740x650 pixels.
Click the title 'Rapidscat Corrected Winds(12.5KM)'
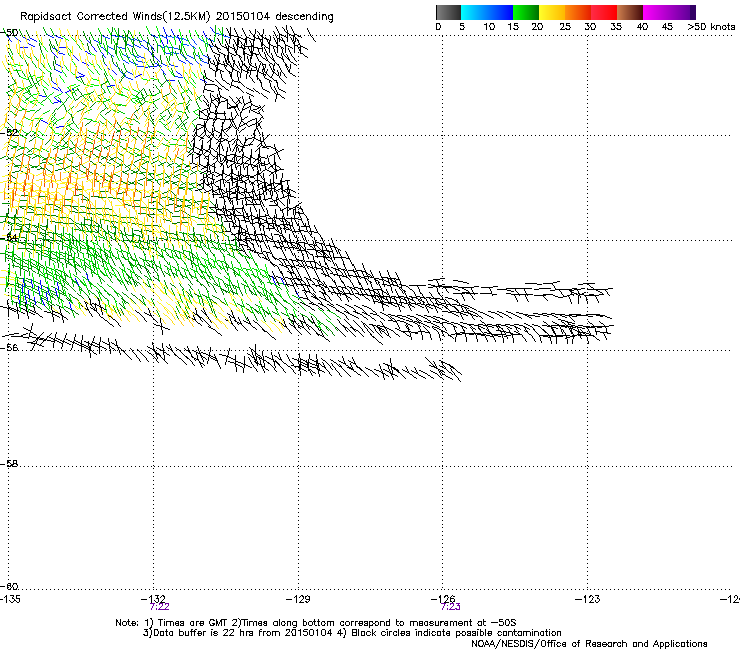(x=115, y=17)
